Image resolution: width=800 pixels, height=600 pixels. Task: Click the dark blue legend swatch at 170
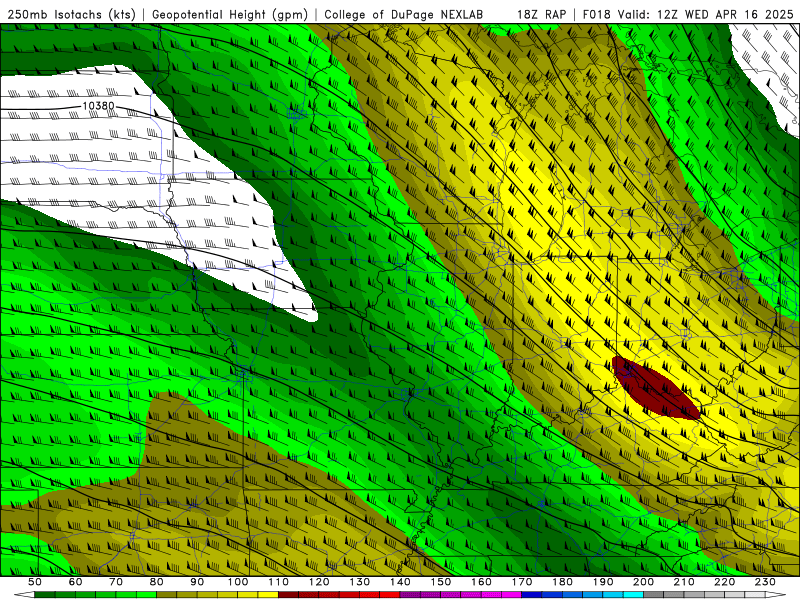coord(532,595)
